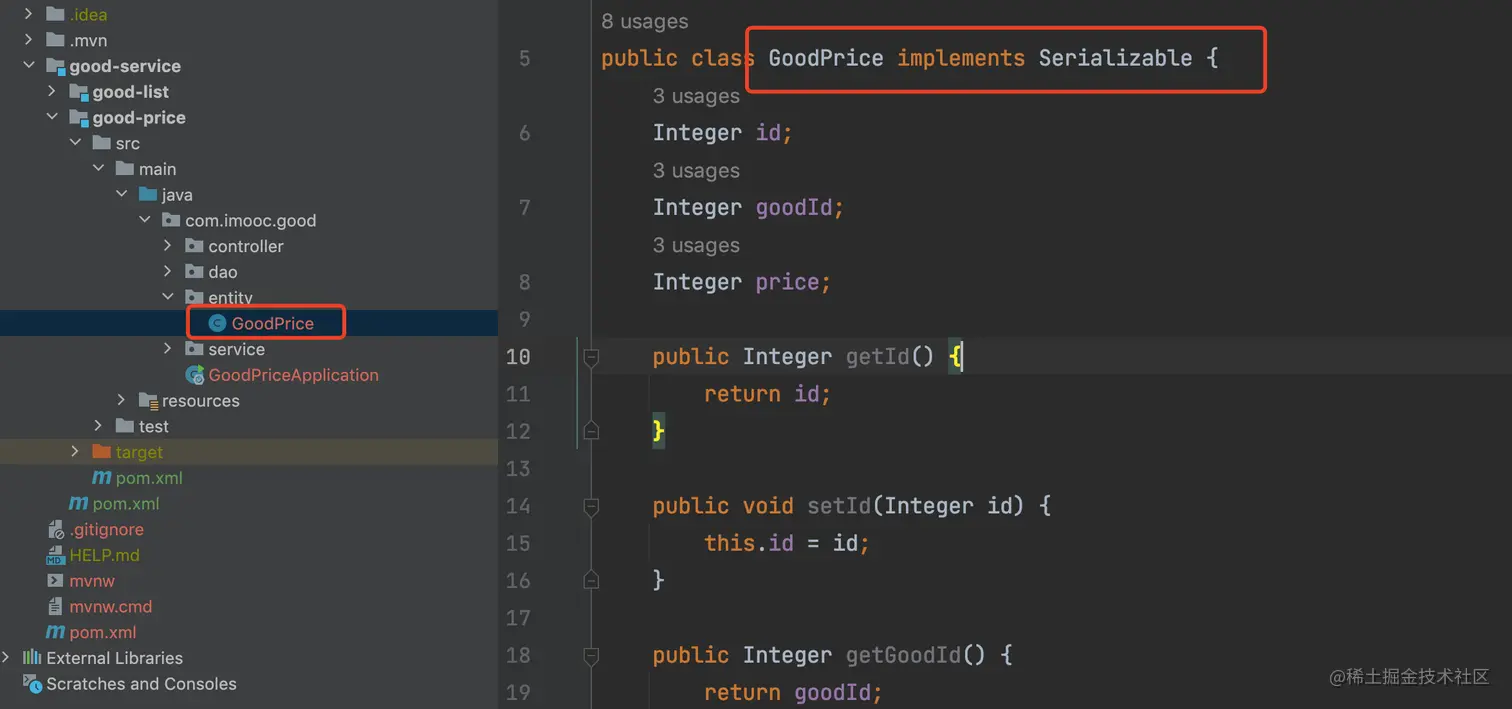This screenshot has height=709, width=1512.
Task: Click the service package icon
Action: pos(194,349)
